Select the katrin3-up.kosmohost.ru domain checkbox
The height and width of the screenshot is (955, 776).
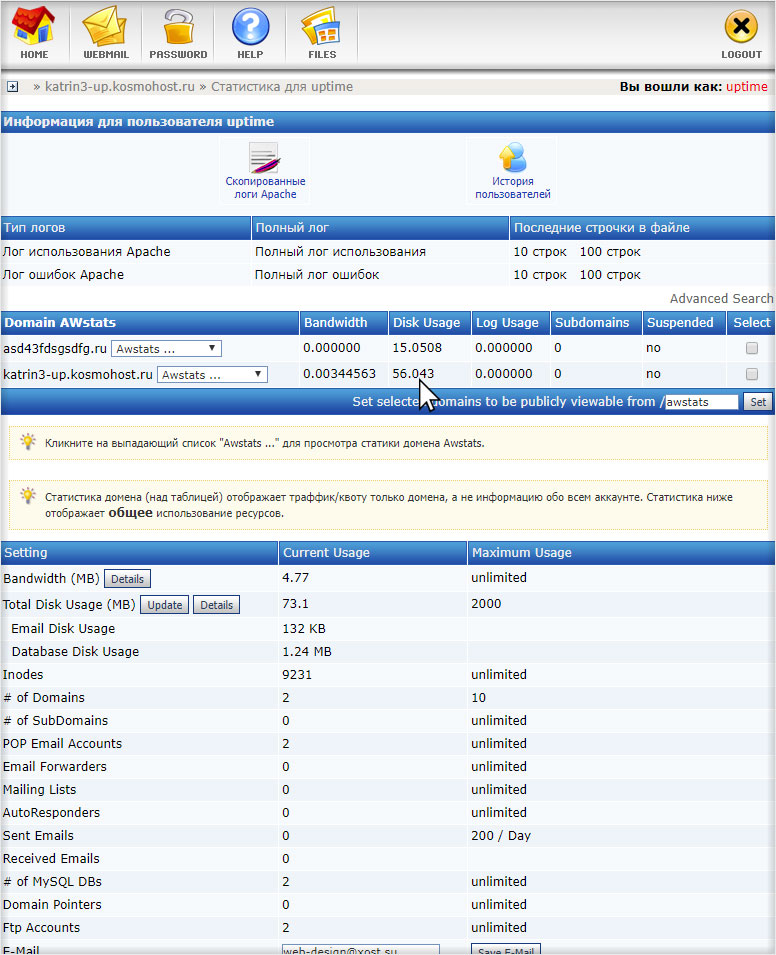point(752,374)
